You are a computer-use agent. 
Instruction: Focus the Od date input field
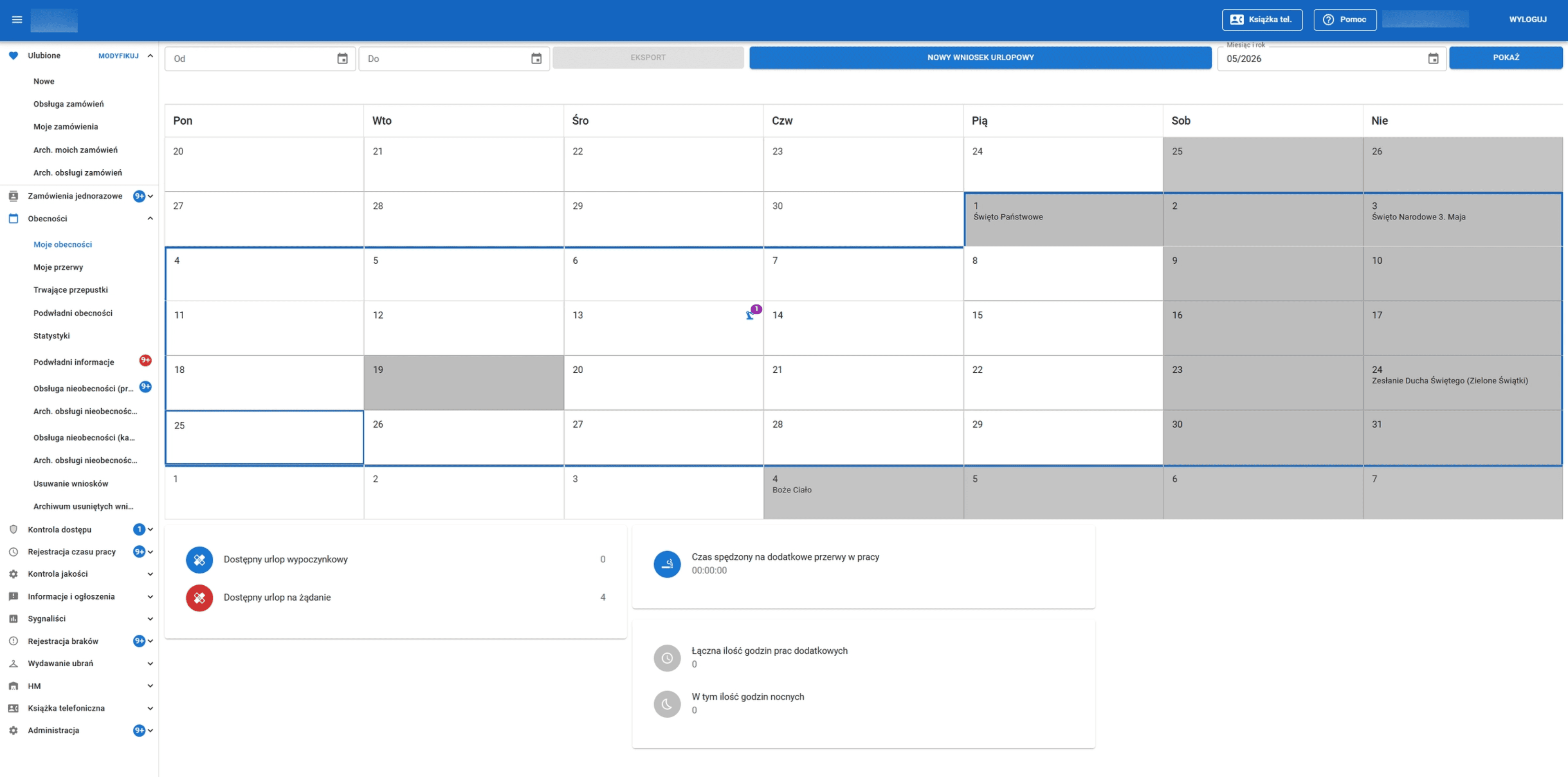(260, 58)
